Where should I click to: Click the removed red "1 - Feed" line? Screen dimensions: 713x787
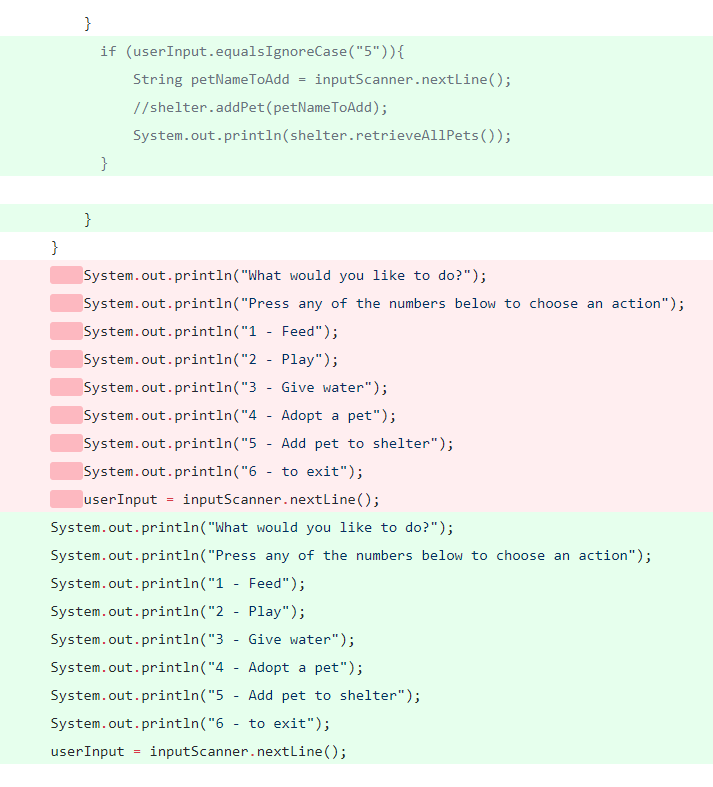[x=211, y=331]
